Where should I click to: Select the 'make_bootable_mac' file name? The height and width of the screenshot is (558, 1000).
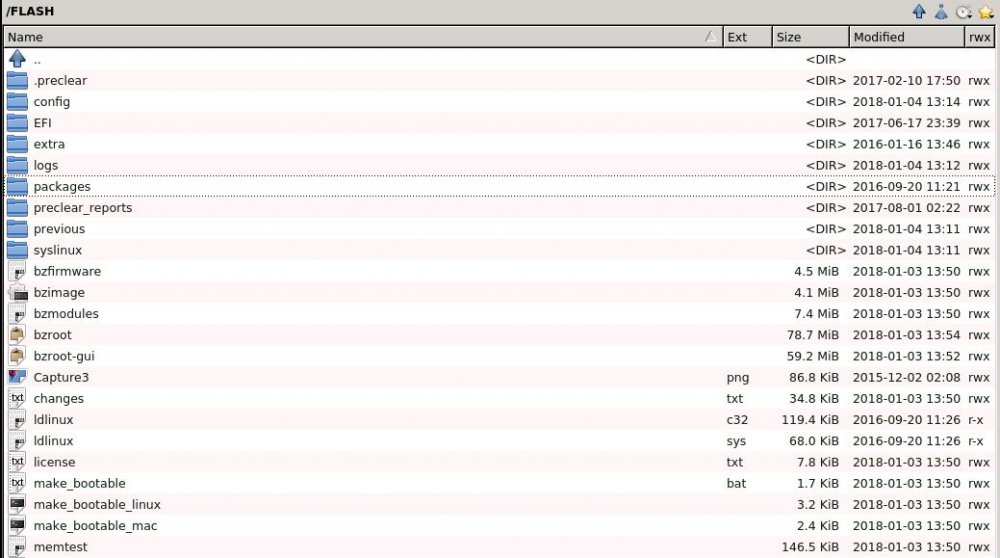click(95, 525)
